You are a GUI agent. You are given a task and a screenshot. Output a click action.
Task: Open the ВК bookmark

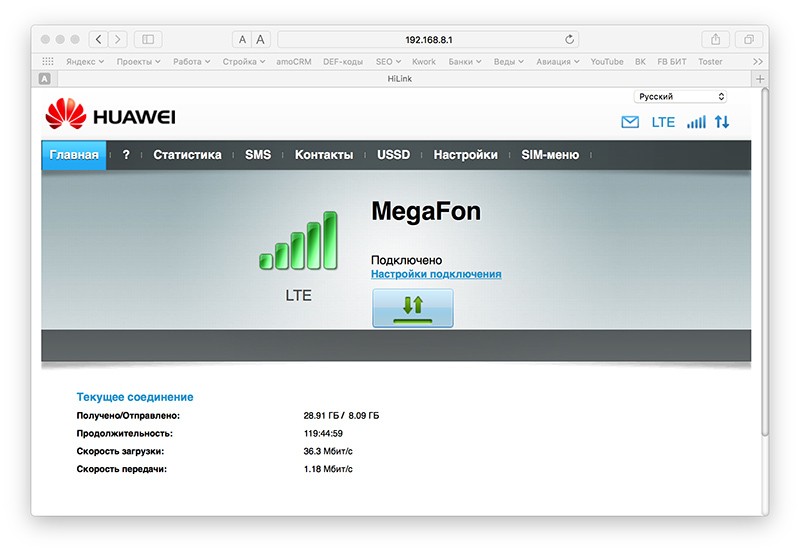pyautogui.click(x=640, y=61)
